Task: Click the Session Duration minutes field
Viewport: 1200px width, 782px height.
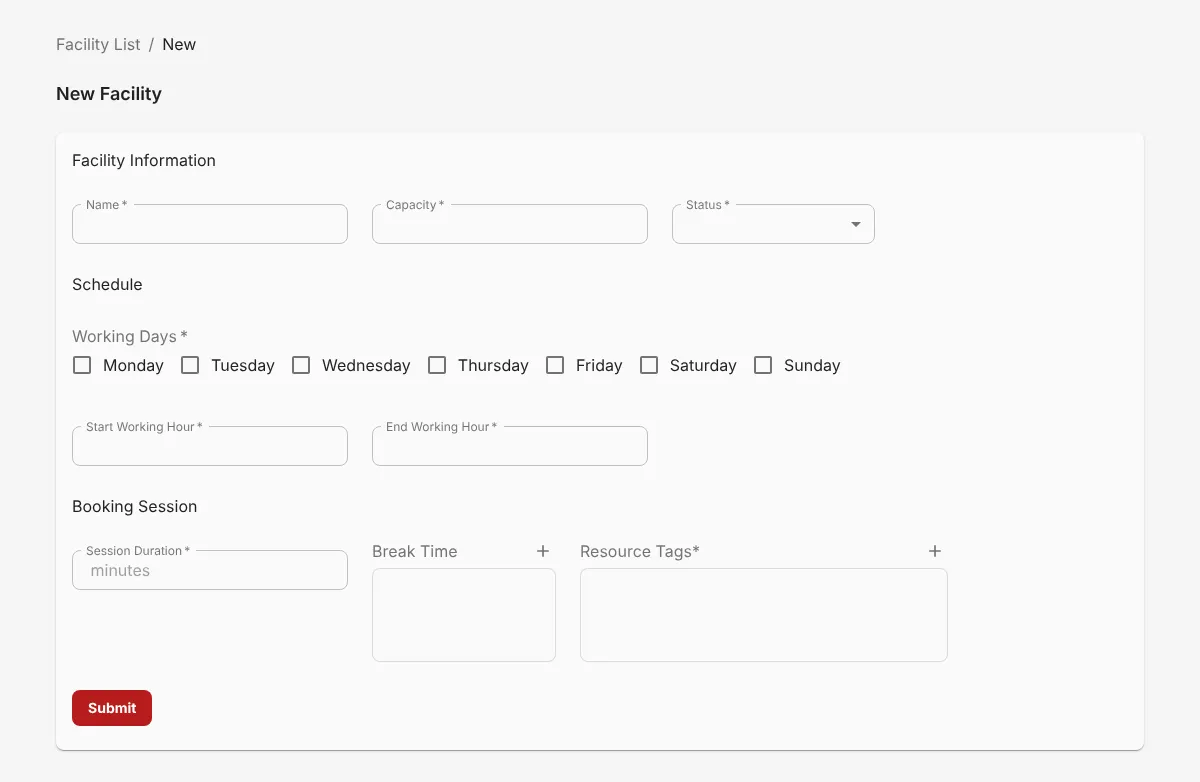Action: [x=210, y=570]
